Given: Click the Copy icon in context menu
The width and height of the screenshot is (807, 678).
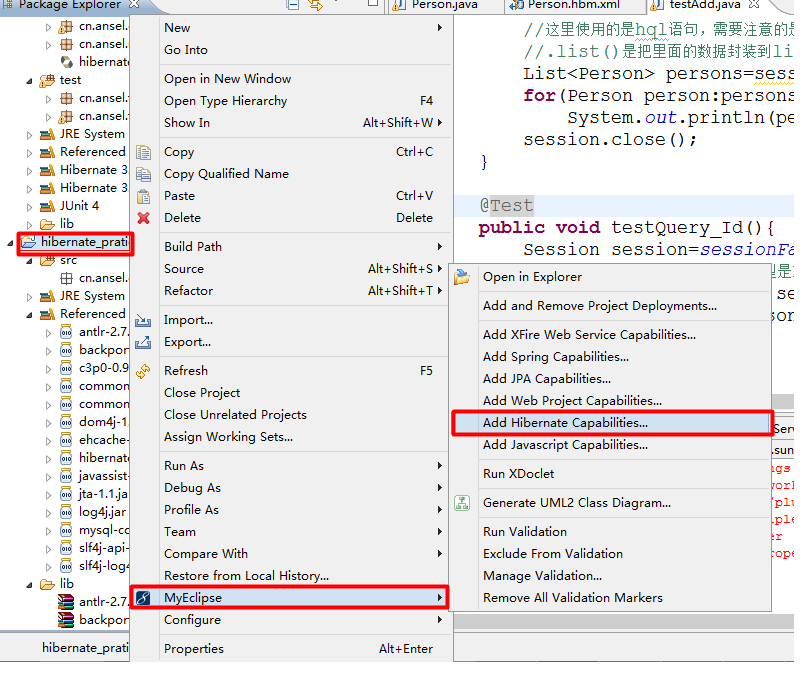Looking at the screenshot, I should [144, 152].
